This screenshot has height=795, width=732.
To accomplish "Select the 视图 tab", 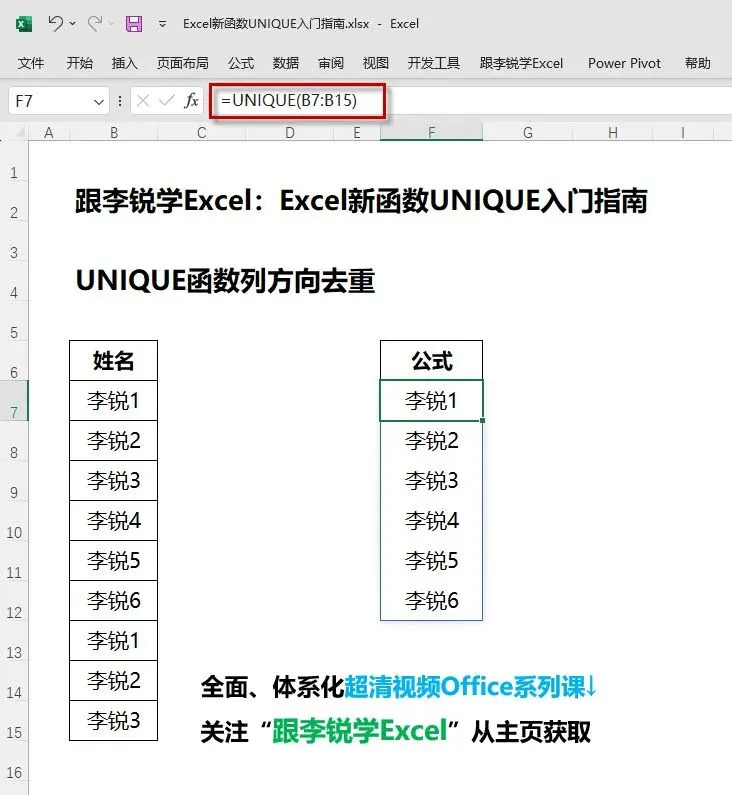I will [376, 63].
